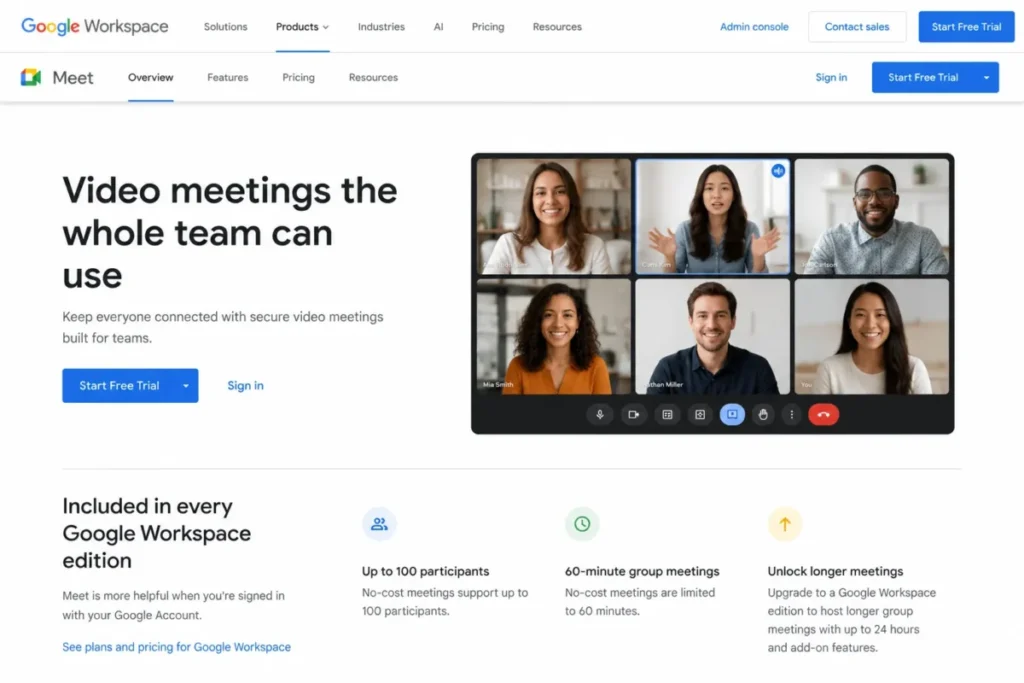Screen dimensions: 1024x683
Task: Click the Meet product name text
Action: point(72,78)
